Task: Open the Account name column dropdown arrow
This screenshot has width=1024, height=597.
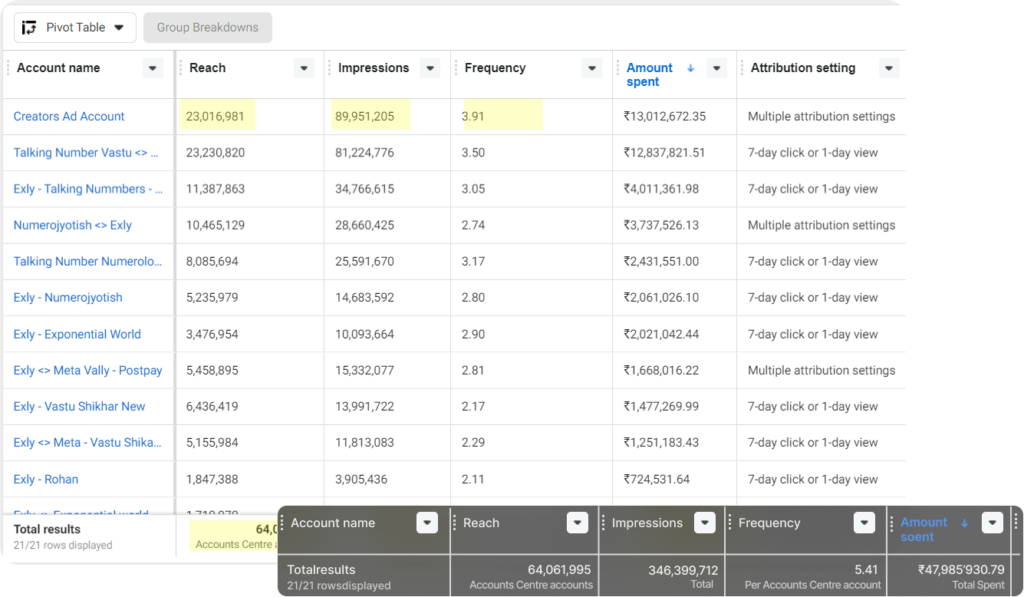Action: (x=152, y=68)
